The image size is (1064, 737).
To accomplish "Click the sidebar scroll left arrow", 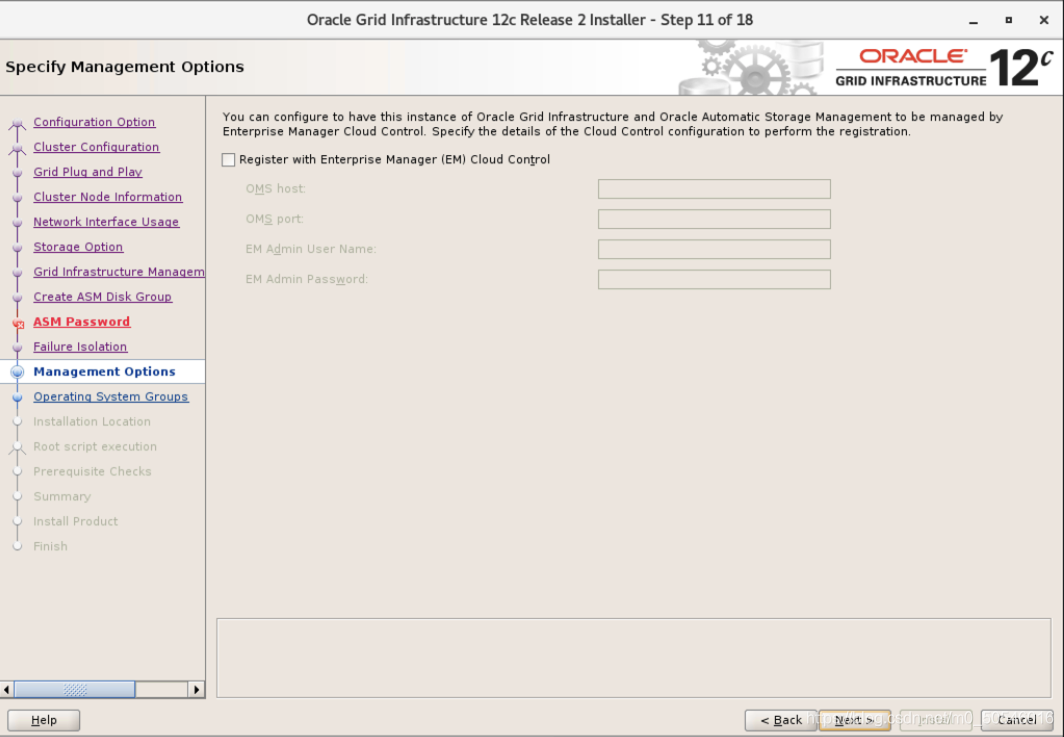I will [x=7, y=689].
